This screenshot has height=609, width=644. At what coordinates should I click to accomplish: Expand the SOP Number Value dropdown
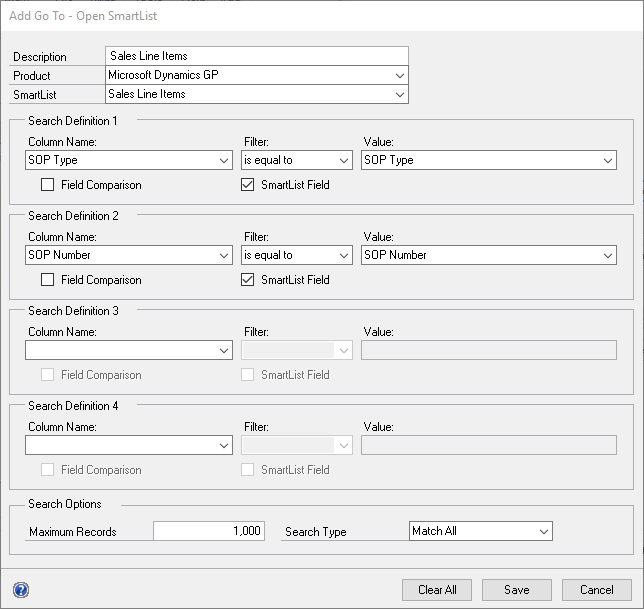pyautogui.click(x=489, y=255)
